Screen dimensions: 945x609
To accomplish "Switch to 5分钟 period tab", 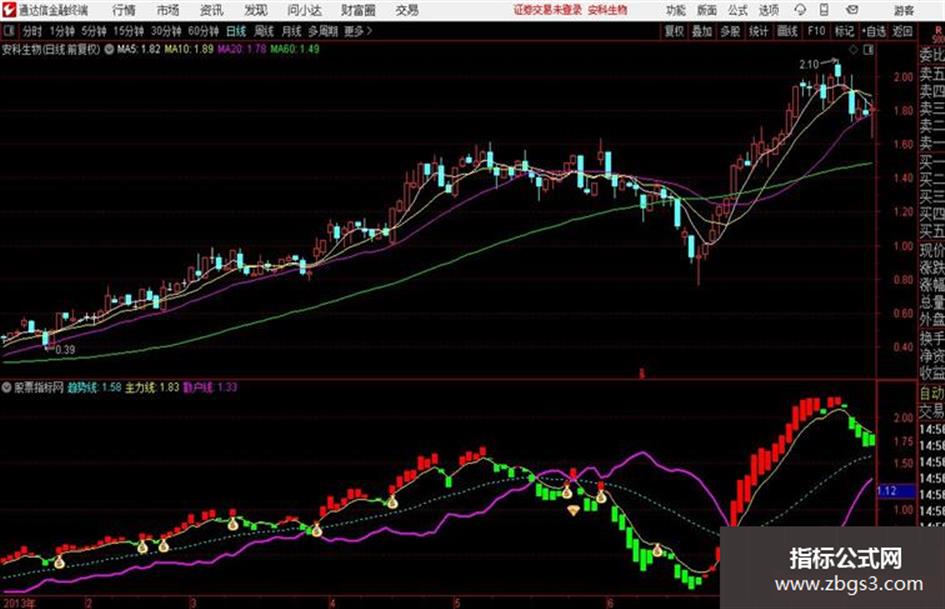I will [93, 31].
